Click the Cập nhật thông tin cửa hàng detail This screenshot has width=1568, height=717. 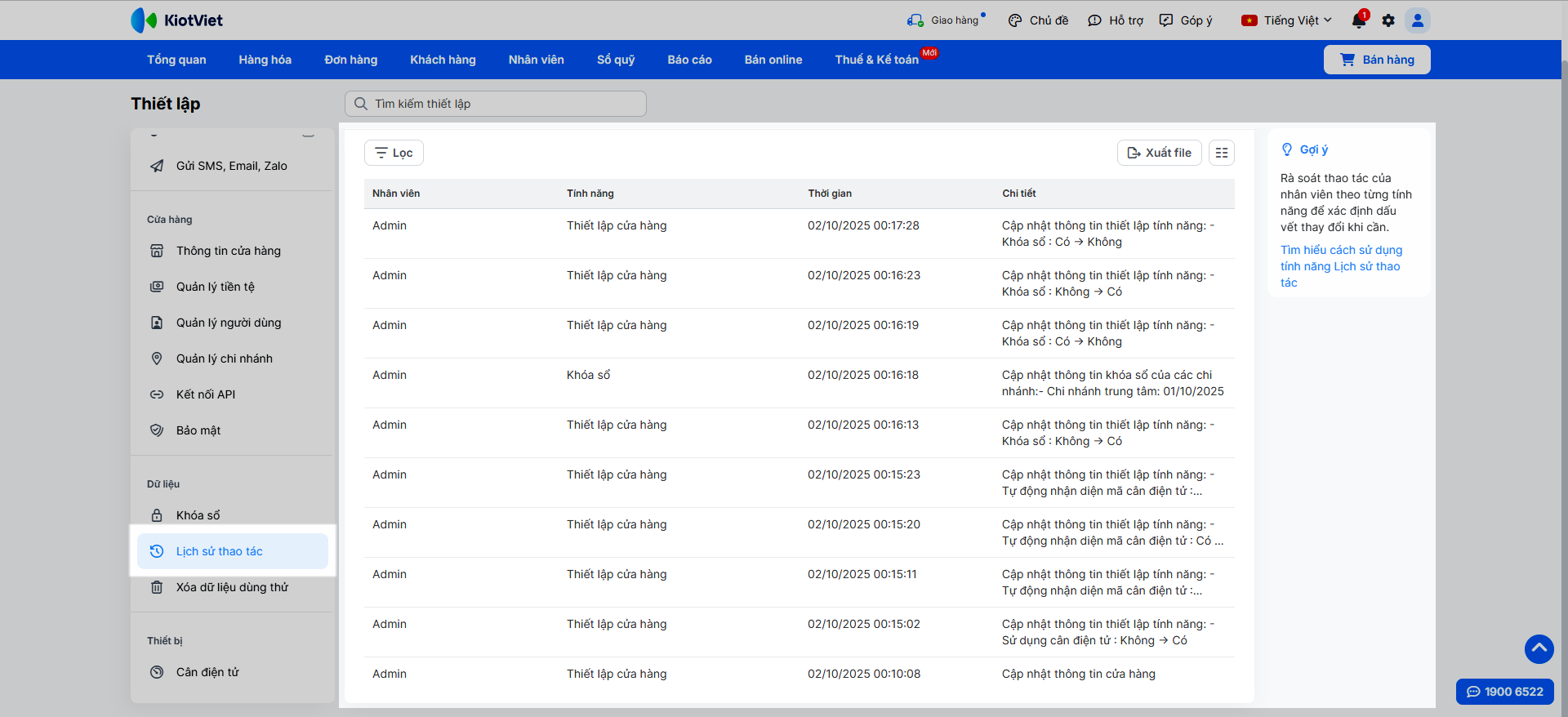coord(1079,674)
